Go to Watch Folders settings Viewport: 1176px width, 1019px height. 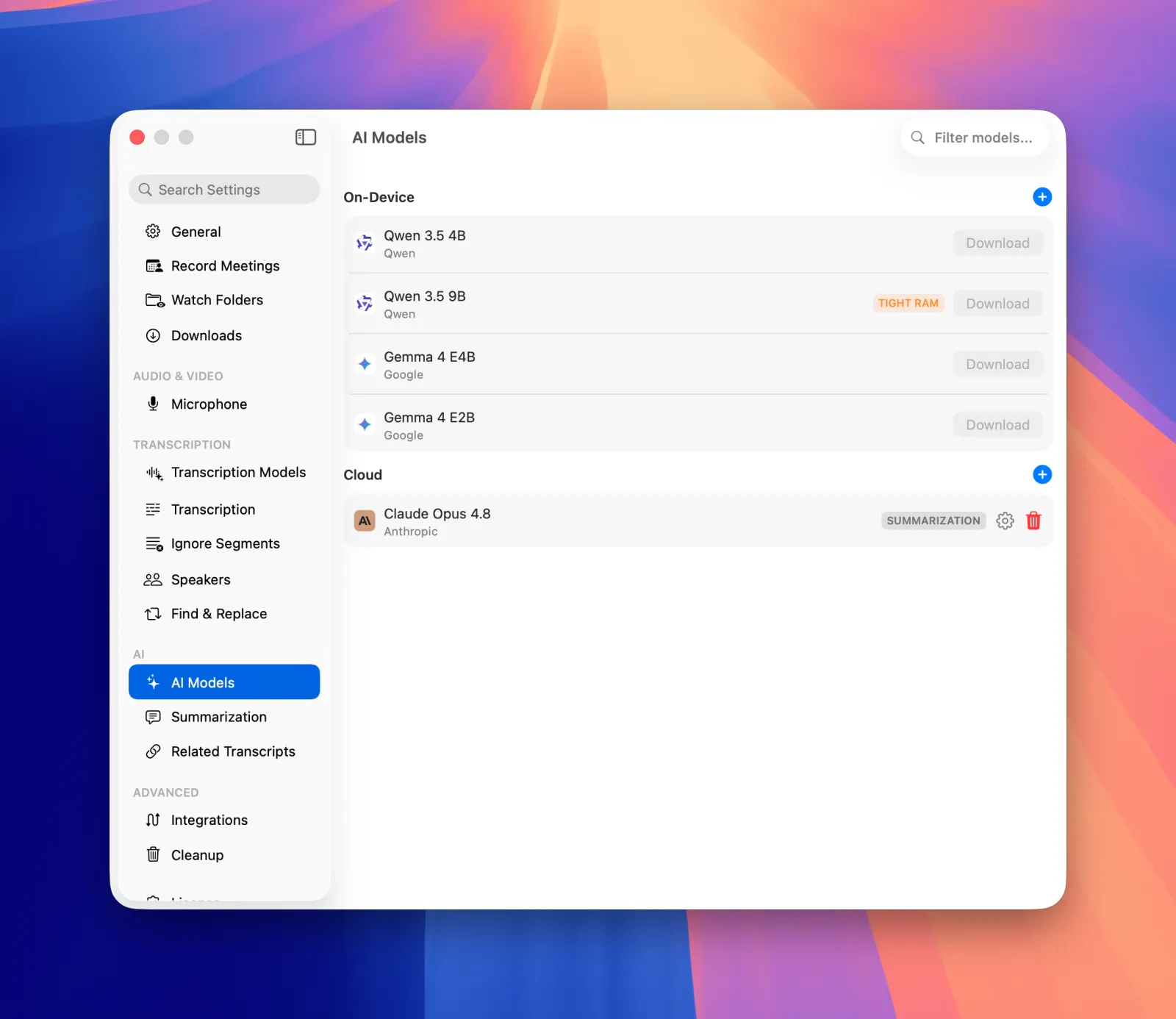pos(224,300)
